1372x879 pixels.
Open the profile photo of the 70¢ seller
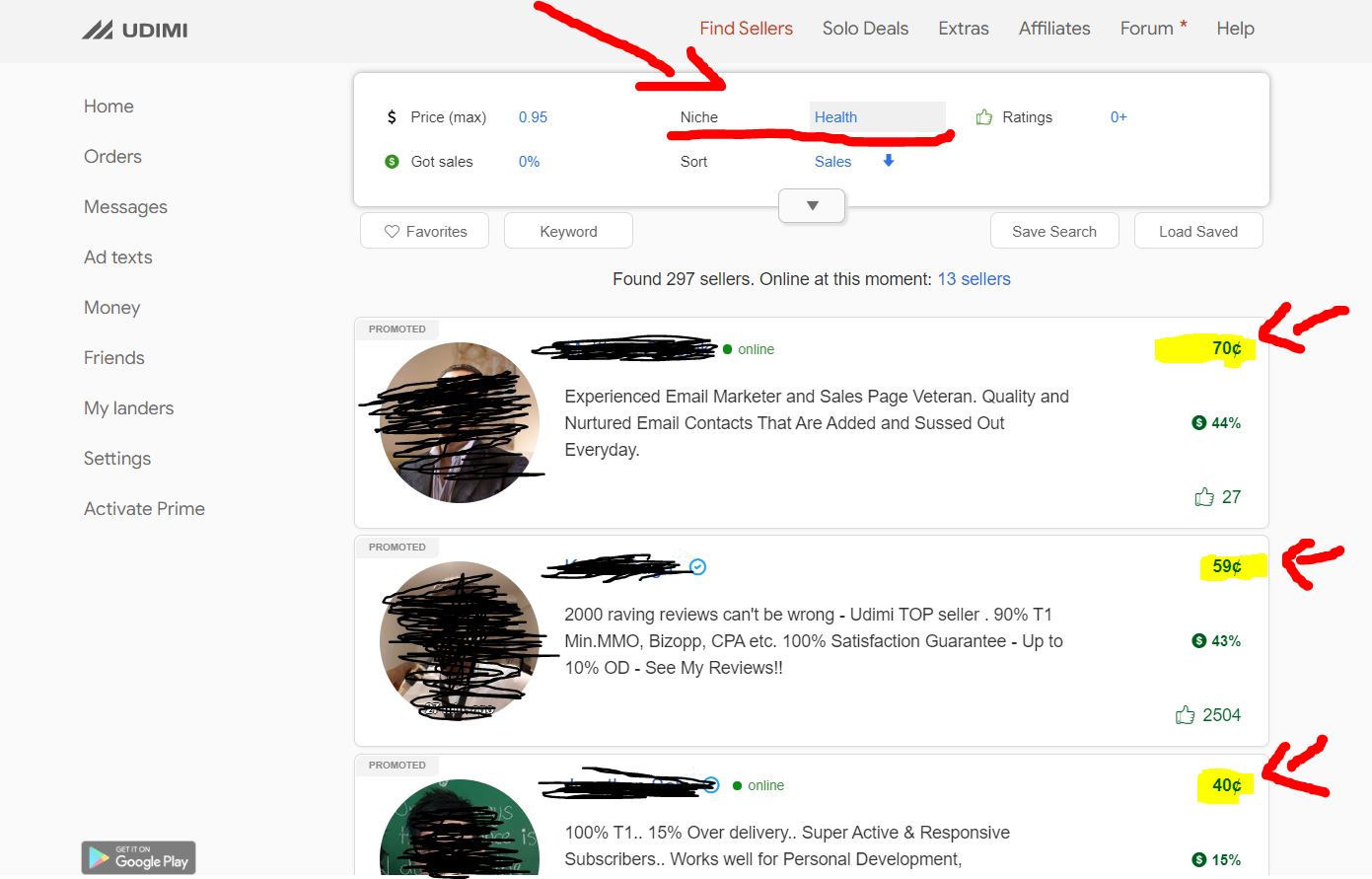tap(460, 422)
